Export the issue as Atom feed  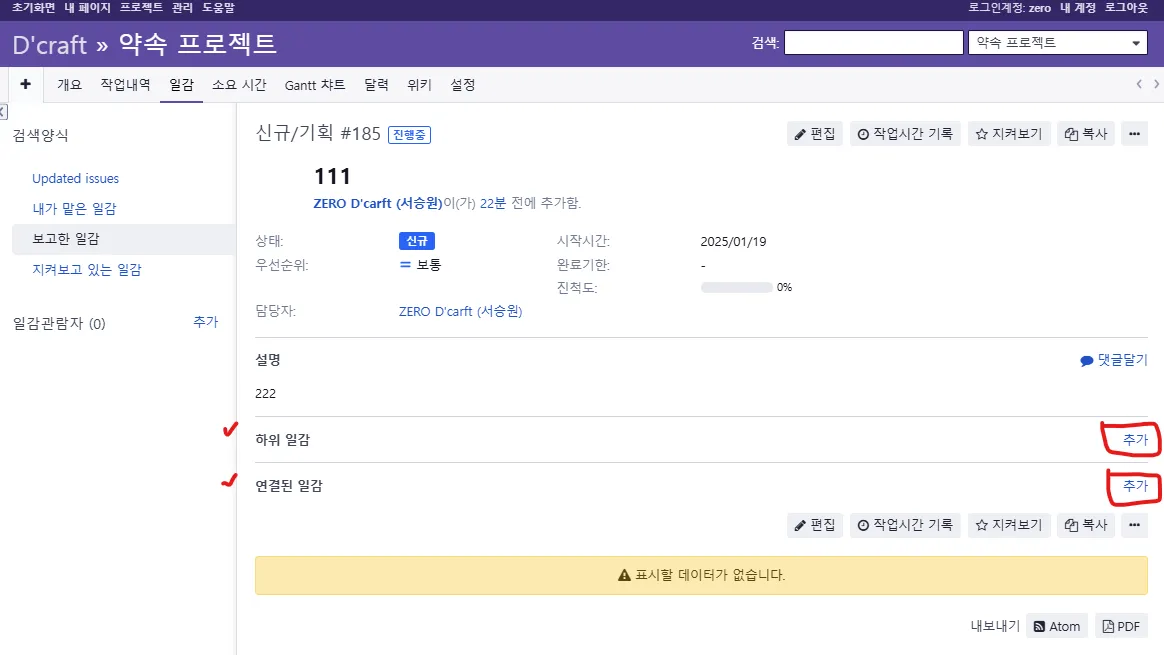(x=1057, y=626)
